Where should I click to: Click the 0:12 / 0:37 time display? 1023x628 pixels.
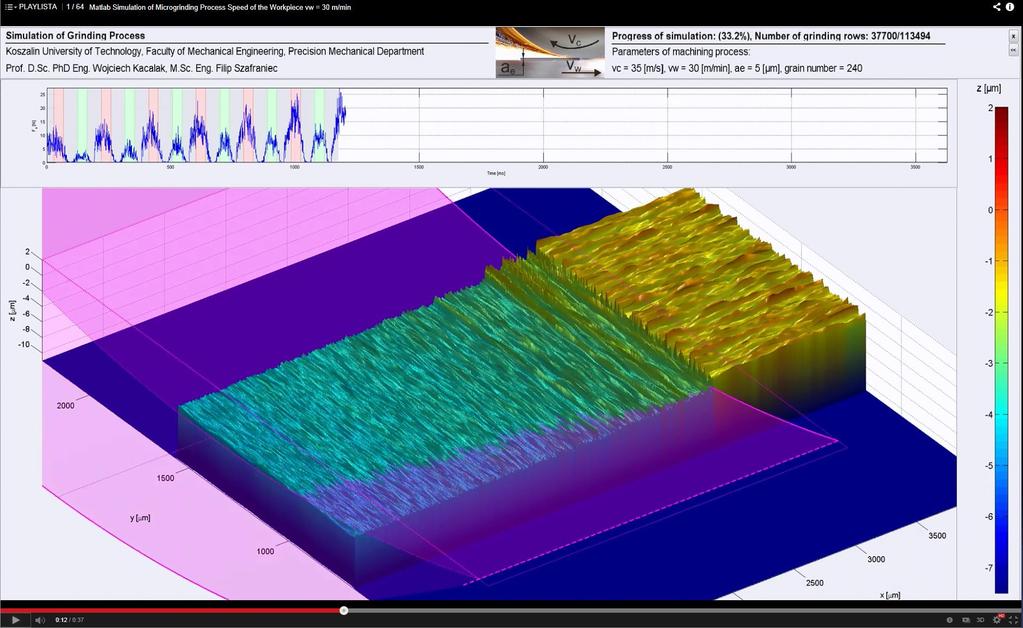(x=70, y=620)
